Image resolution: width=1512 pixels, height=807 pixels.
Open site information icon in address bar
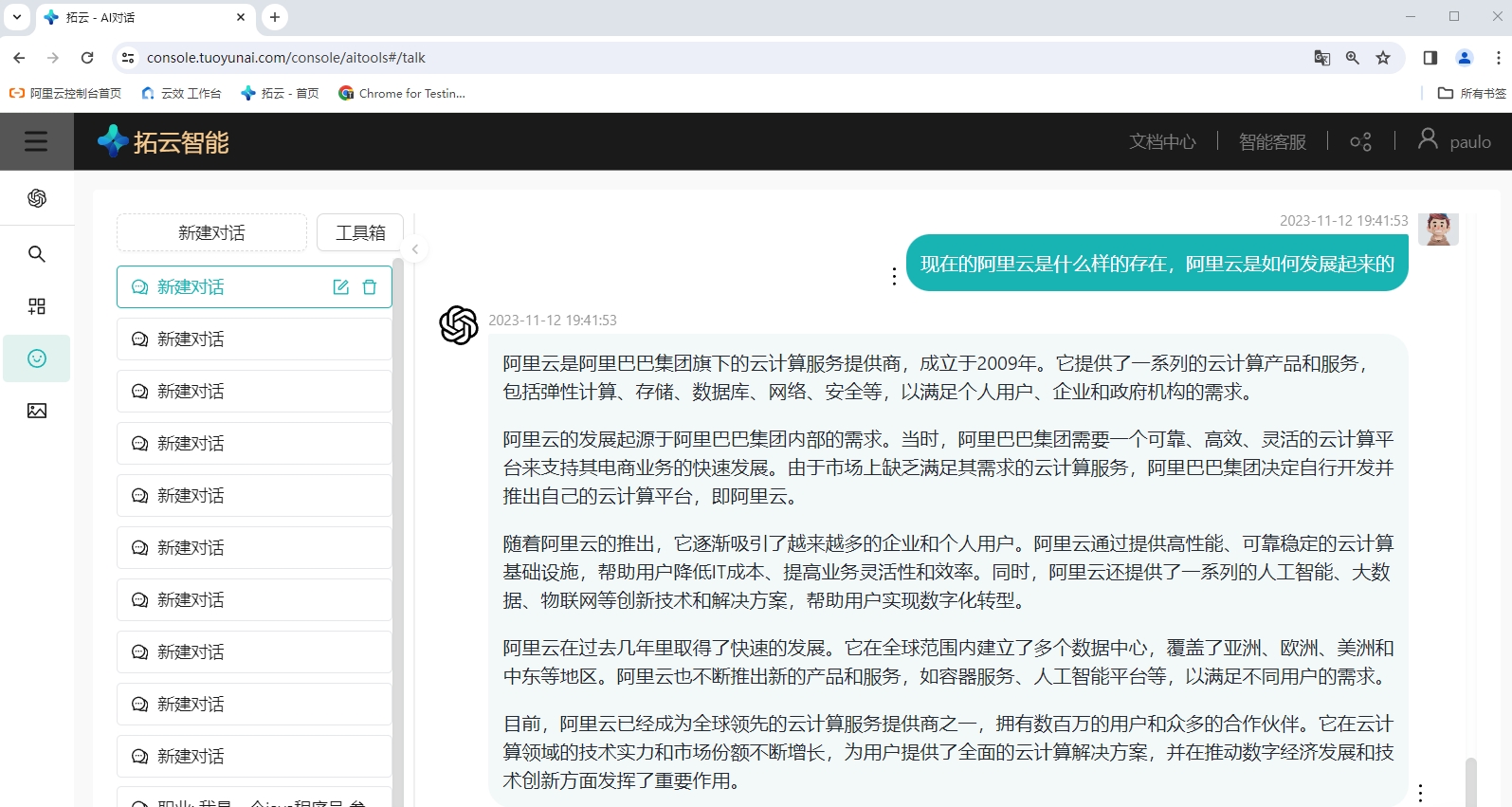click(128, 58)
